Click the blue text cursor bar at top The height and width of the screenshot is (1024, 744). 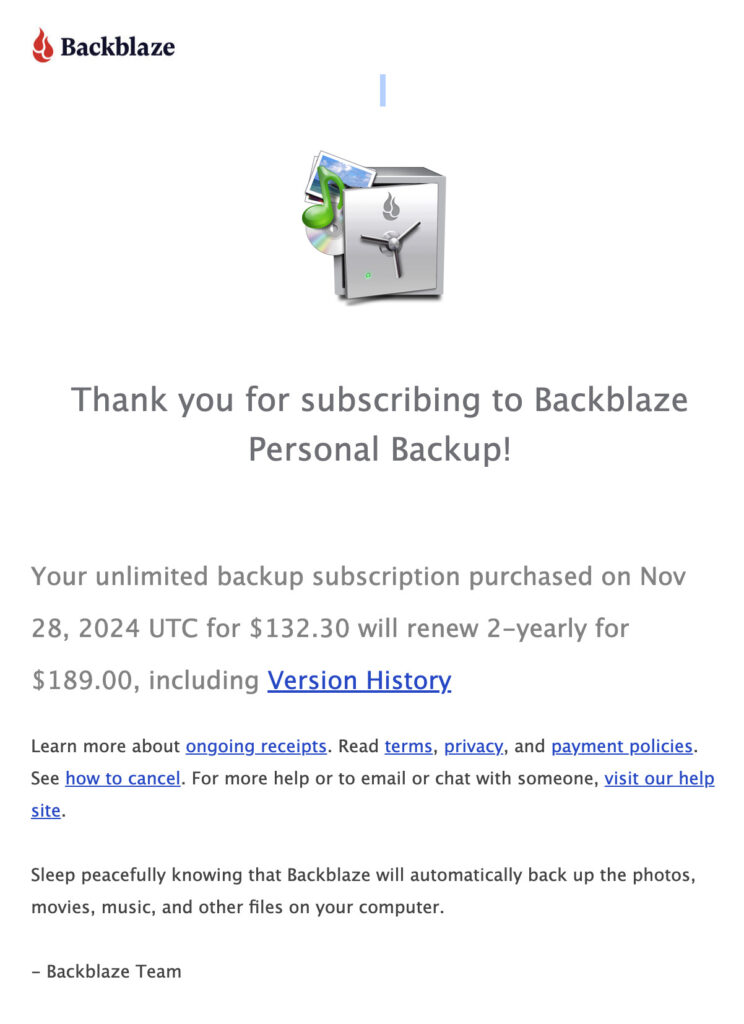pos(383,90)
